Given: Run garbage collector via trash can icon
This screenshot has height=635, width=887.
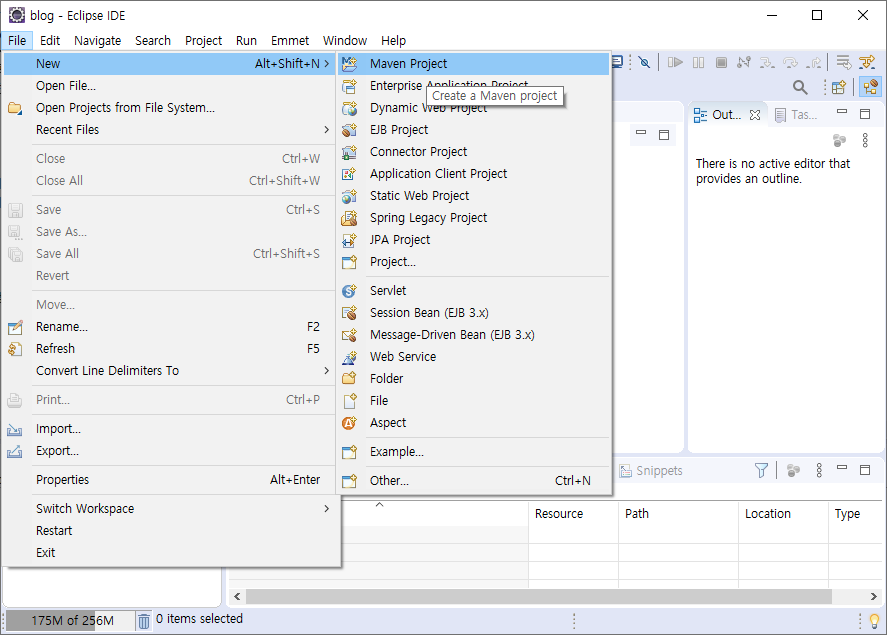Looking at the screenshot, I should pos(144,621).
